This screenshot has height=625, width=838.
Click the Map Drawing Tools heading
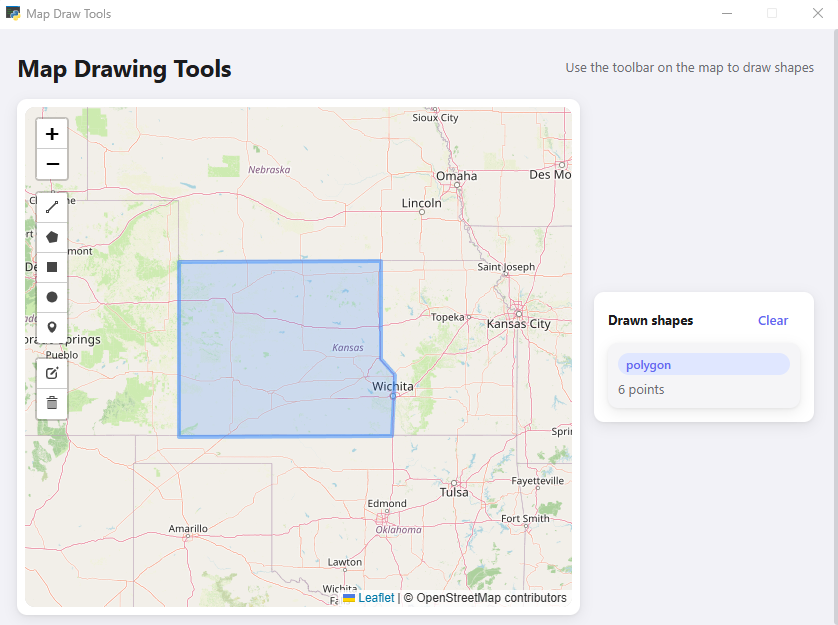pos(125,69)
